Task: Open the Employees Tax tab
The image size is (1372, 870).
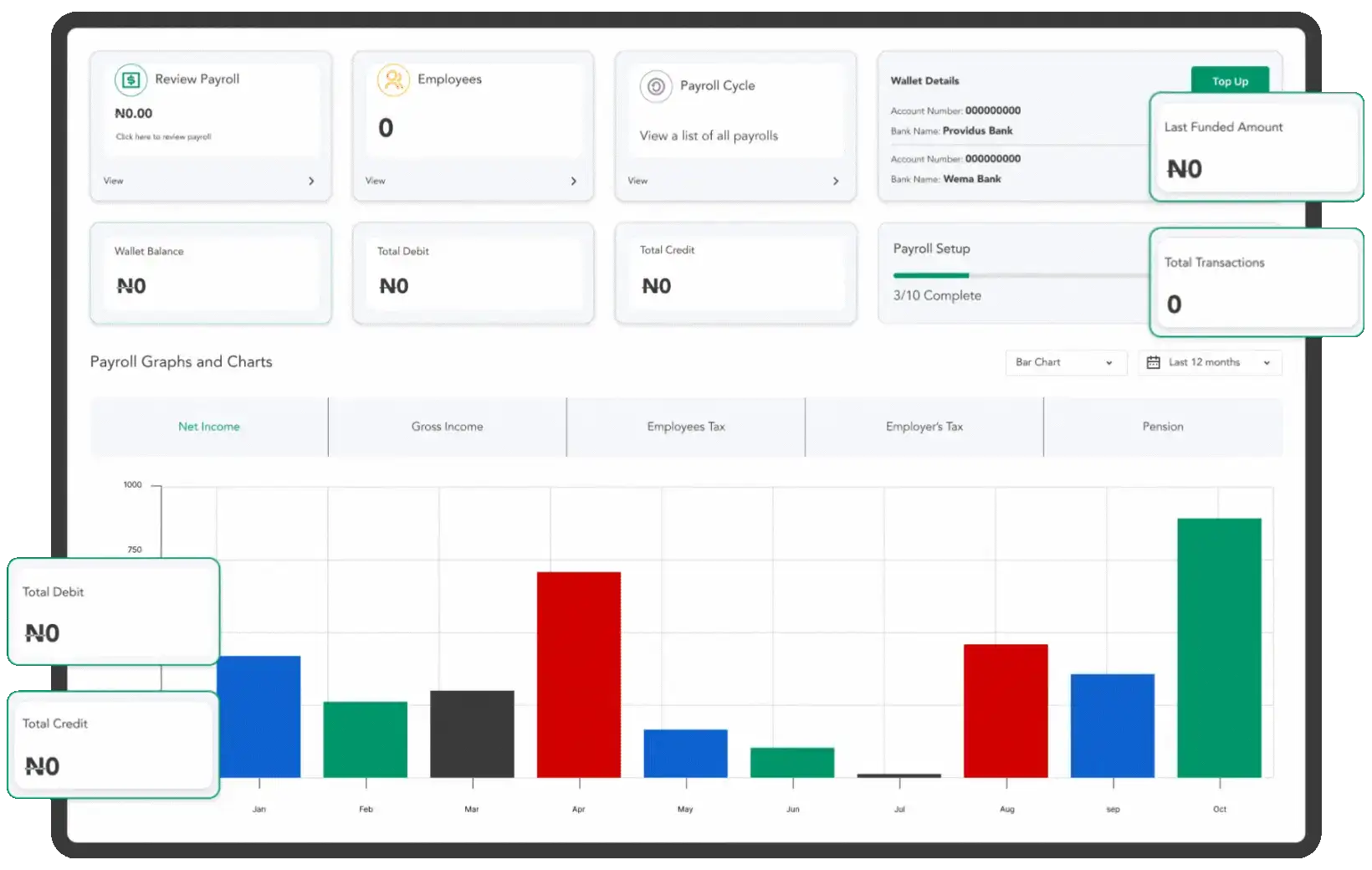Action: tap(686, 427)
